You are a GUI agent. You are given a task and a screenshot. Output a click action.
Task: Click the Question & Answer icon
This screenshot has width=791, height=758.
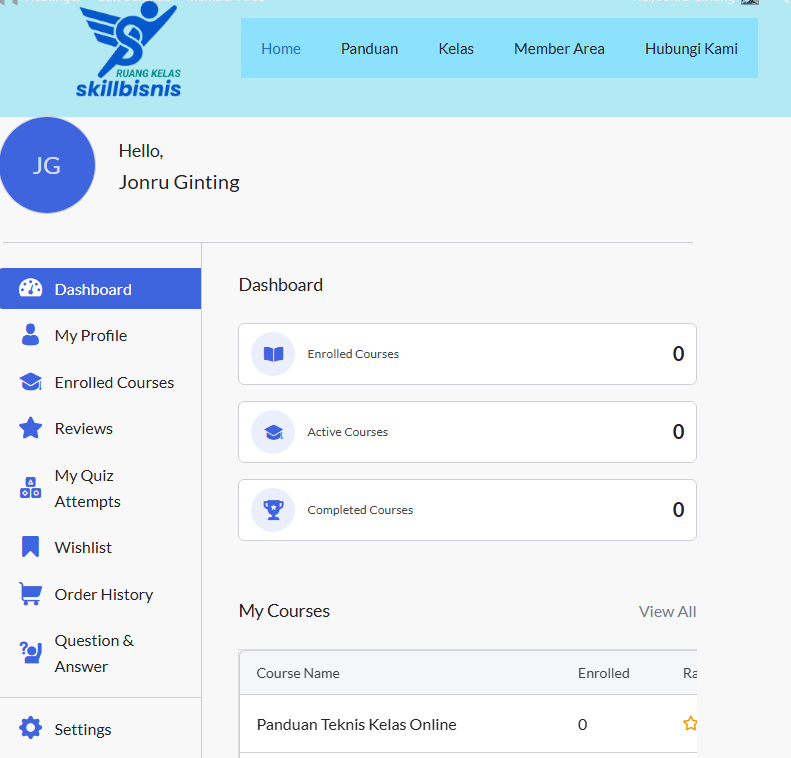(x=31, y=653)
